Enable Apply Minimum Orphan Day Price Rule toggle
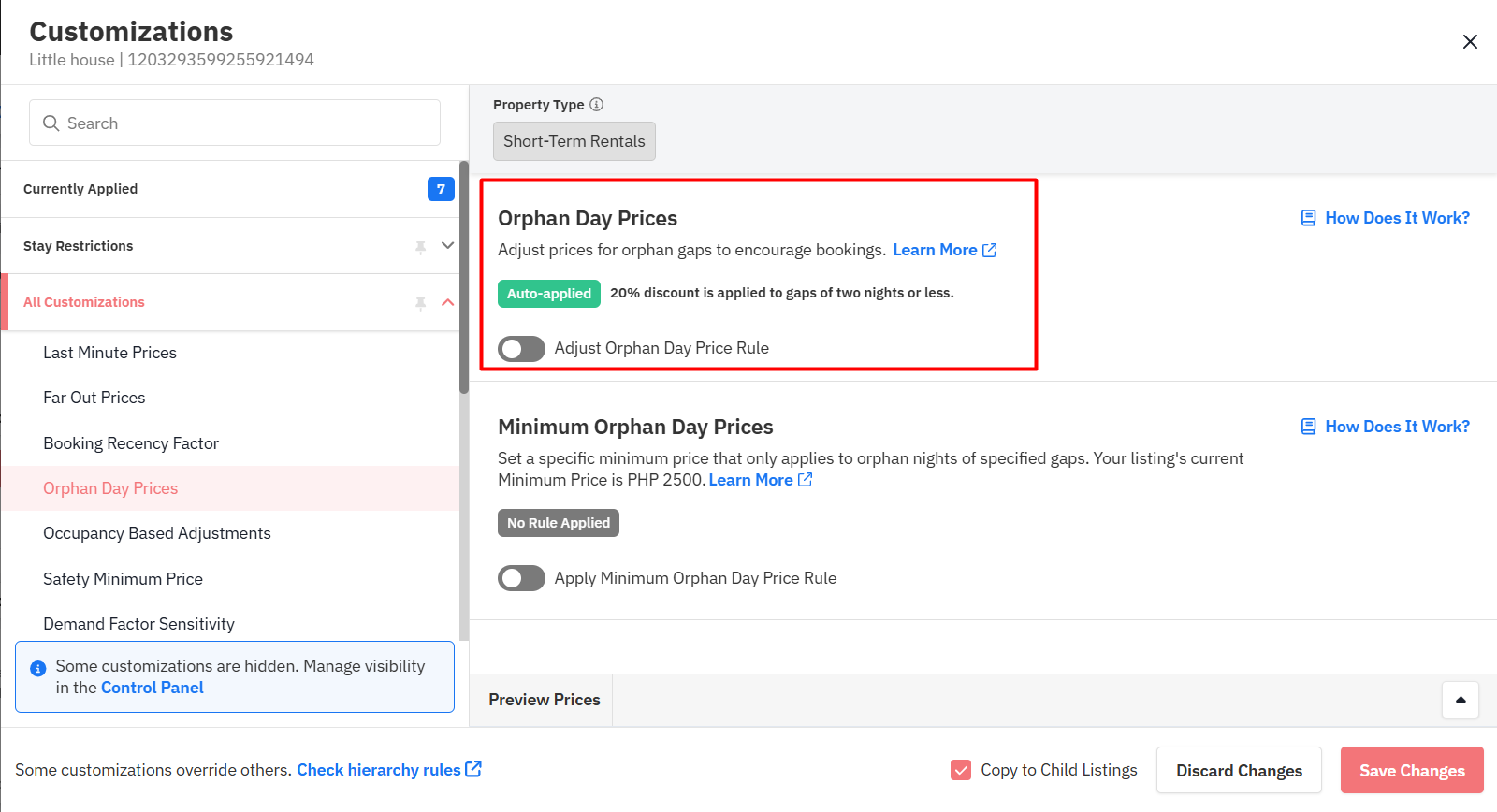The height and width of the screenshot is (812, 1497). tap(521, 578)
